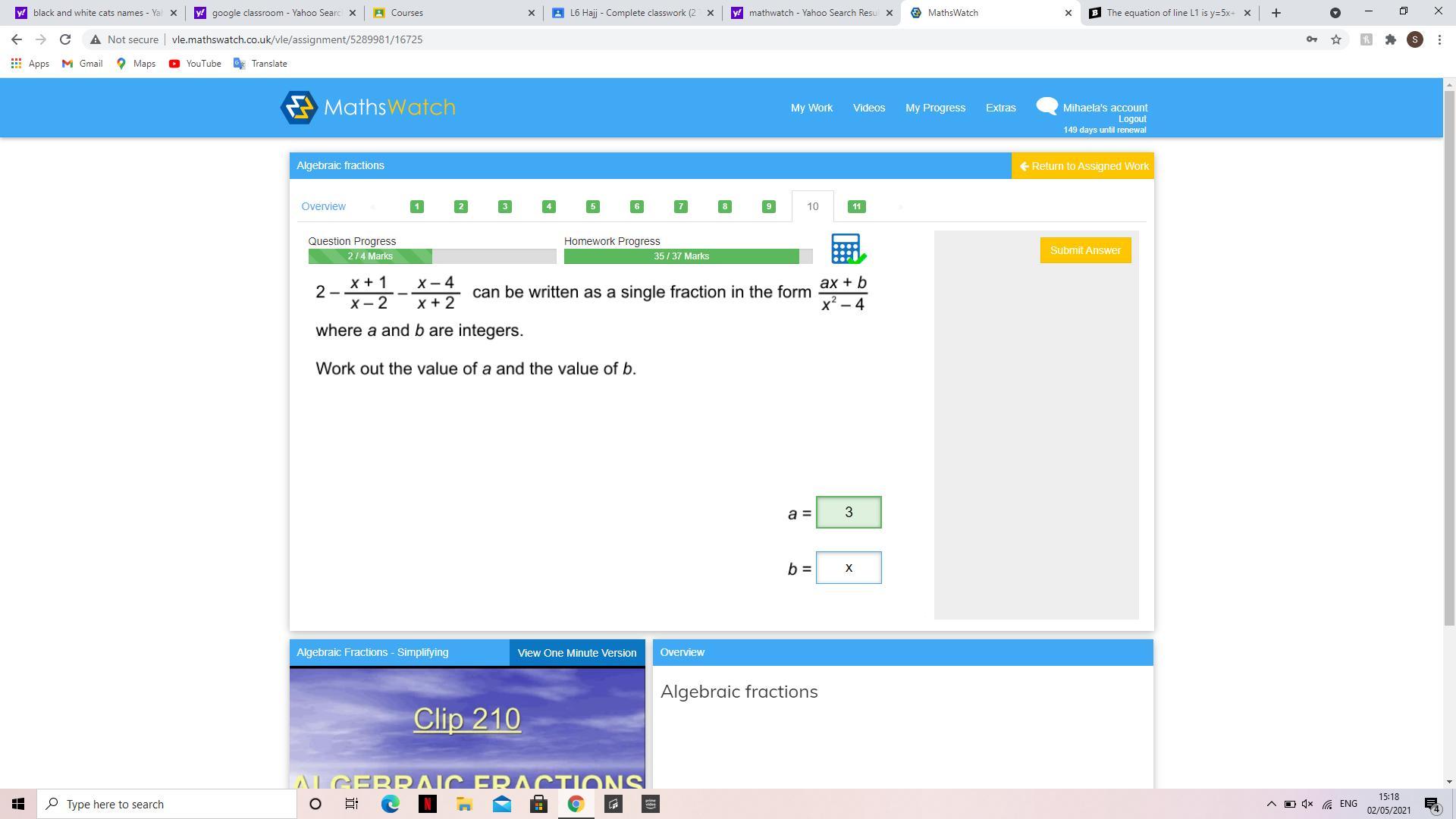Screen dimensions: 1456x819
Task: Click the b answer input field
Action: [848, 568]
